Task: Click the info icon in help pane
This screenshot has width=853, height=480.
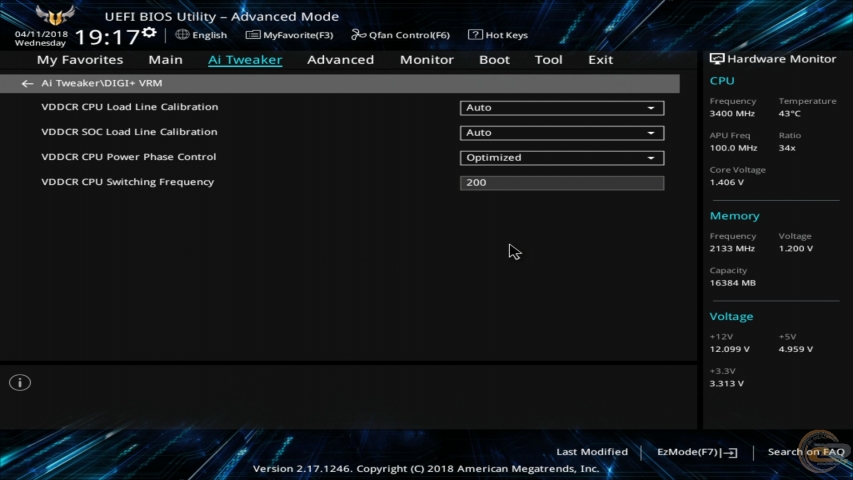Action: coord(20,383)
